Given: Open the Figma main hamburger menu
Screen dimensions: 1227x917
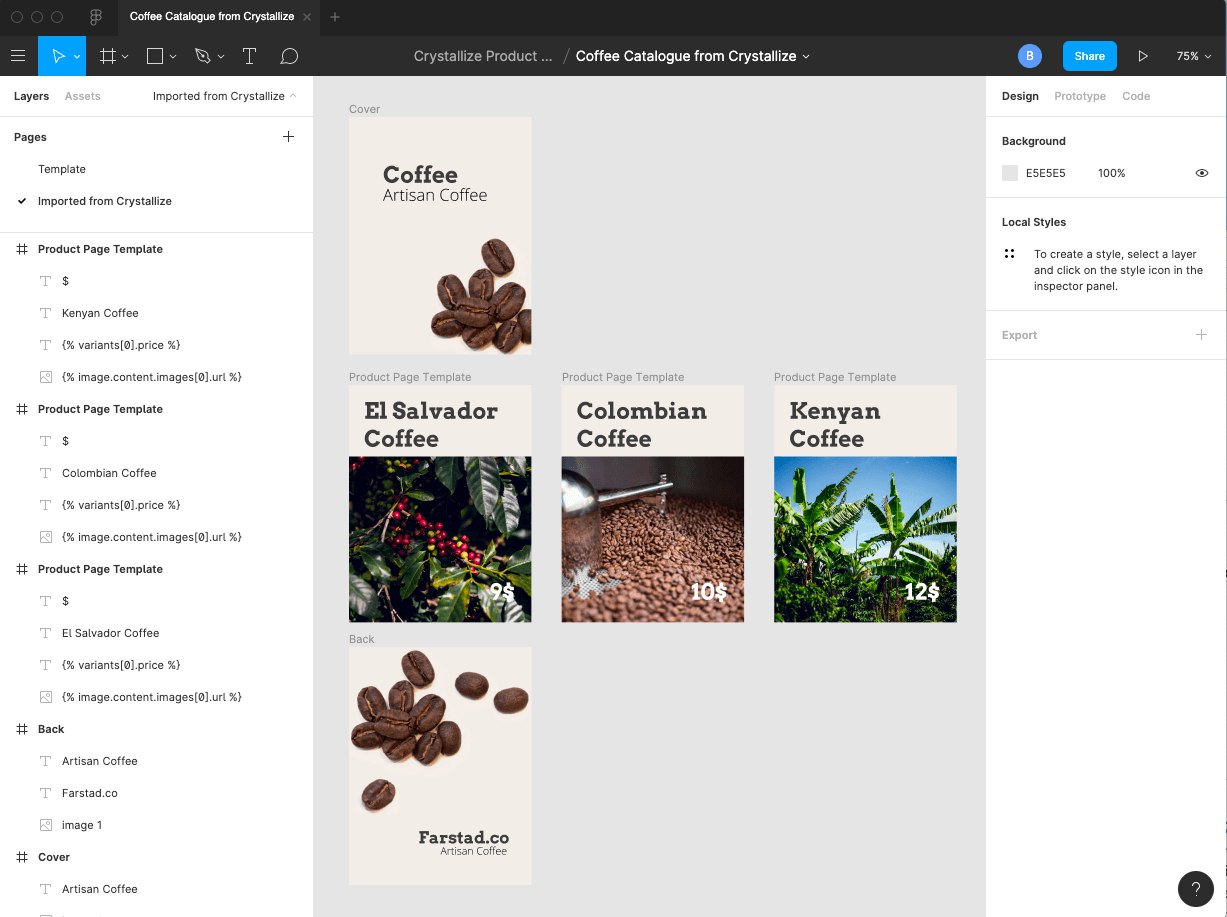Looking at the screenshot, I should pos(18,56).
